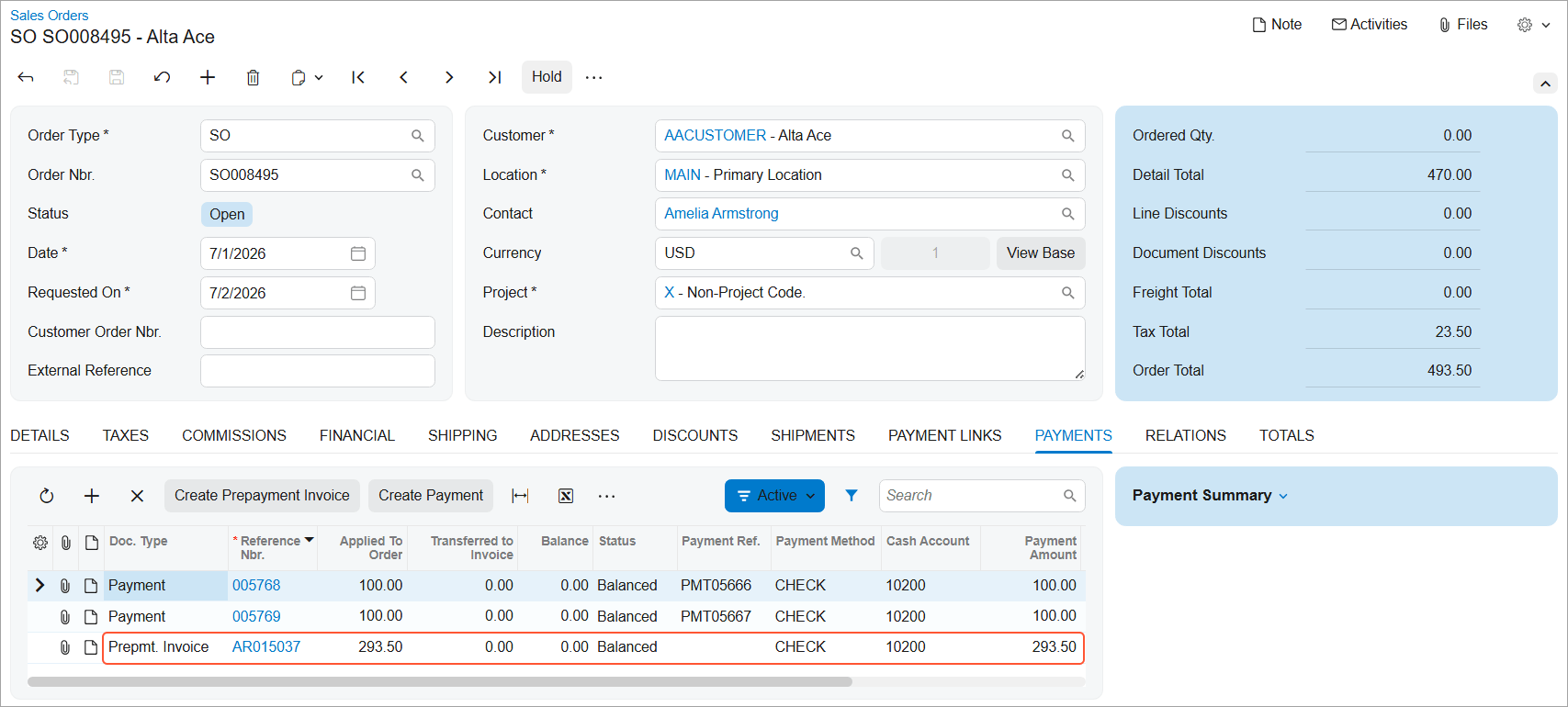
Task: Open the settings gear menu
Action: pyautogui.click(x=1533, y=25)
